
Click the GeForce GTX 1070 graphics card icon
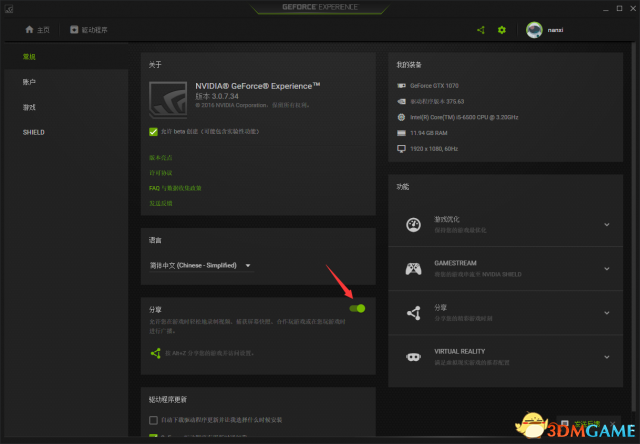coord(402,86)
